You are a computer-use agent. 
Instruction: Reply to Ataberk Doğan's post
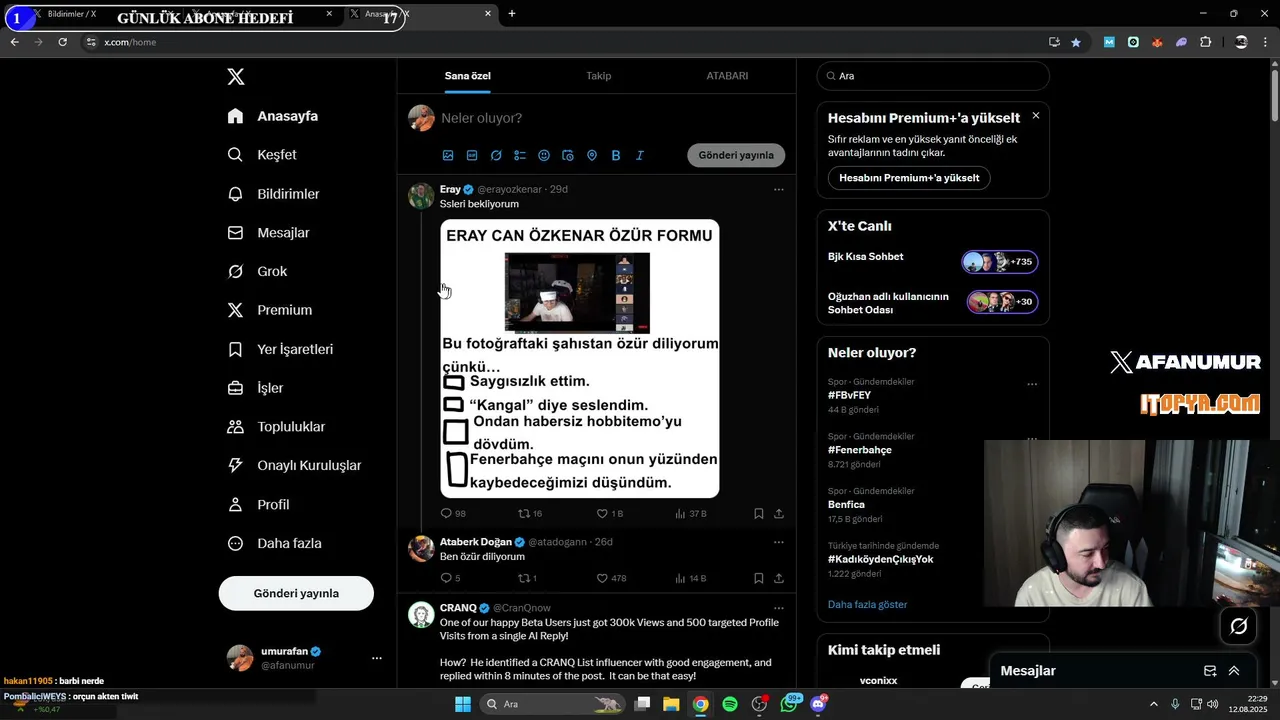(450, 578)
